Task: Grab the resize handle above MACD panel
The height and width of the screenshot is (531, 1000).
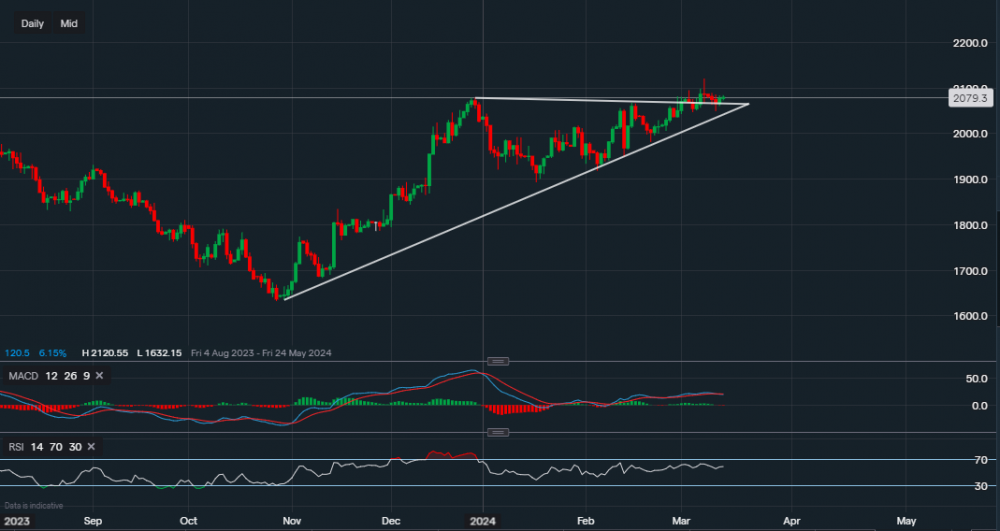Action: 497,361
